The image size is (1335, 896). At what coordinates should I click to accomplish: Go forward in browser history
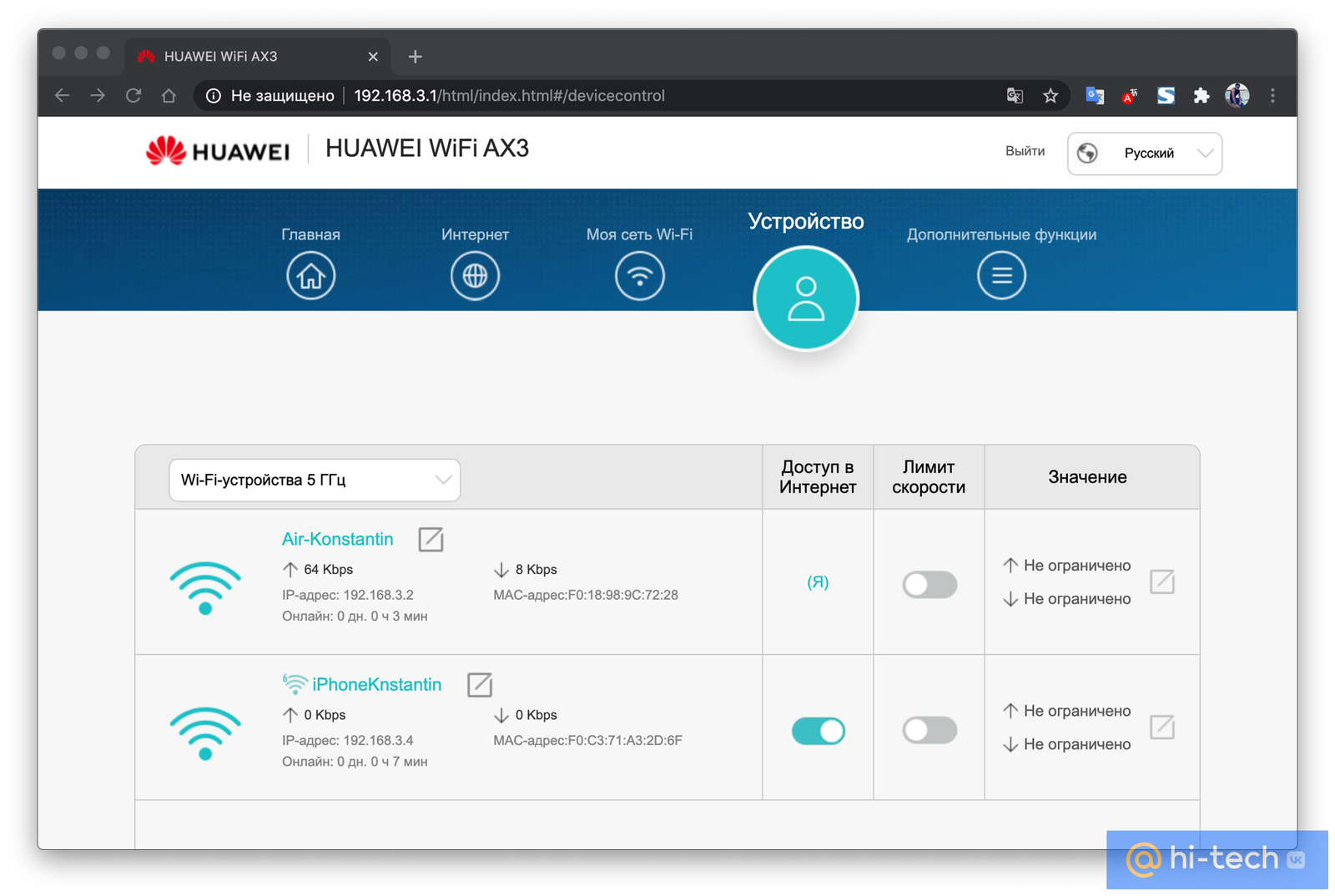point(98,96)
